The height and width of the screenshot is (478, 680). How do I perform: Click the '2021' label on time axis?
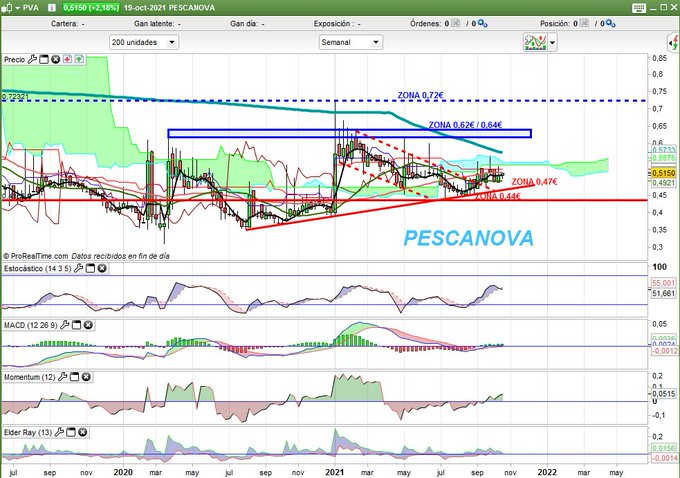click(x=334, y=472)
